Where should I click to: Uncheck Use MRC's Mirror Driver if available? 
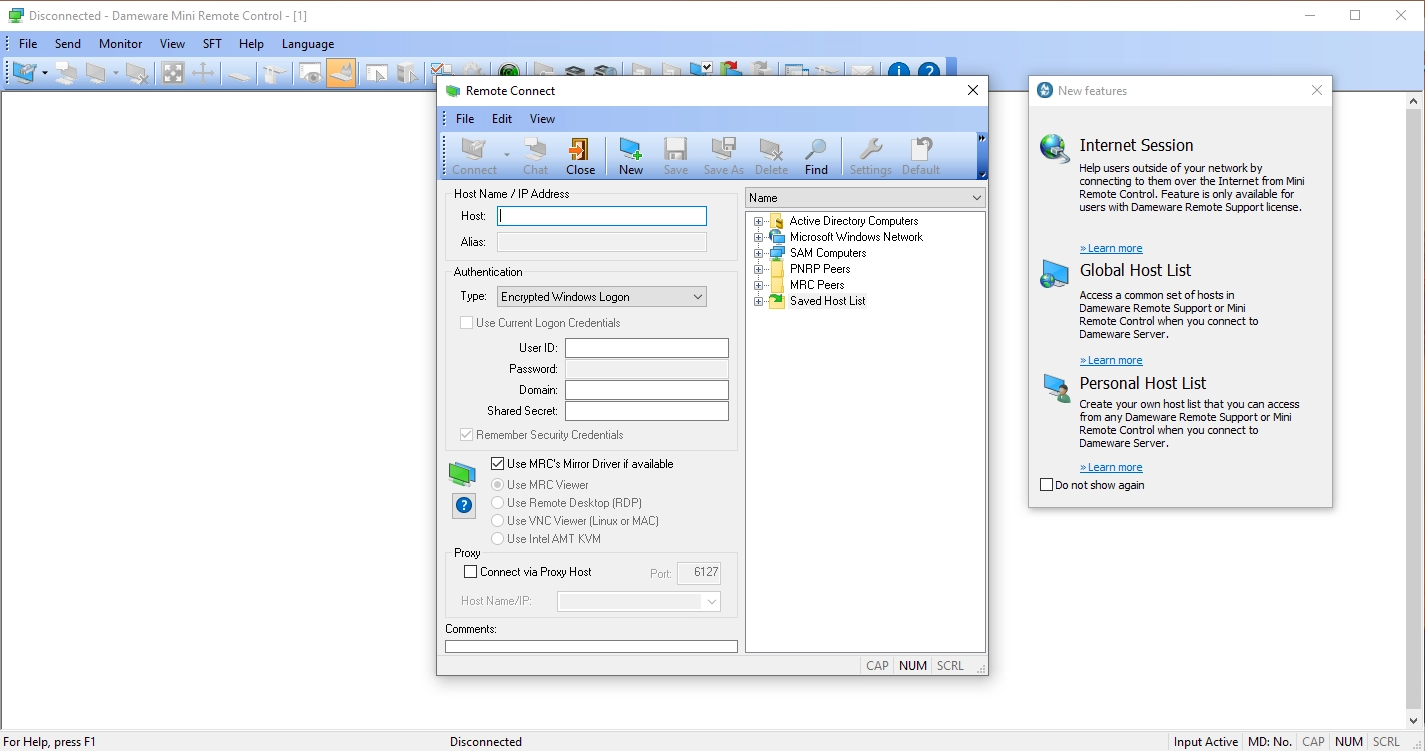[x=497, y=464]
